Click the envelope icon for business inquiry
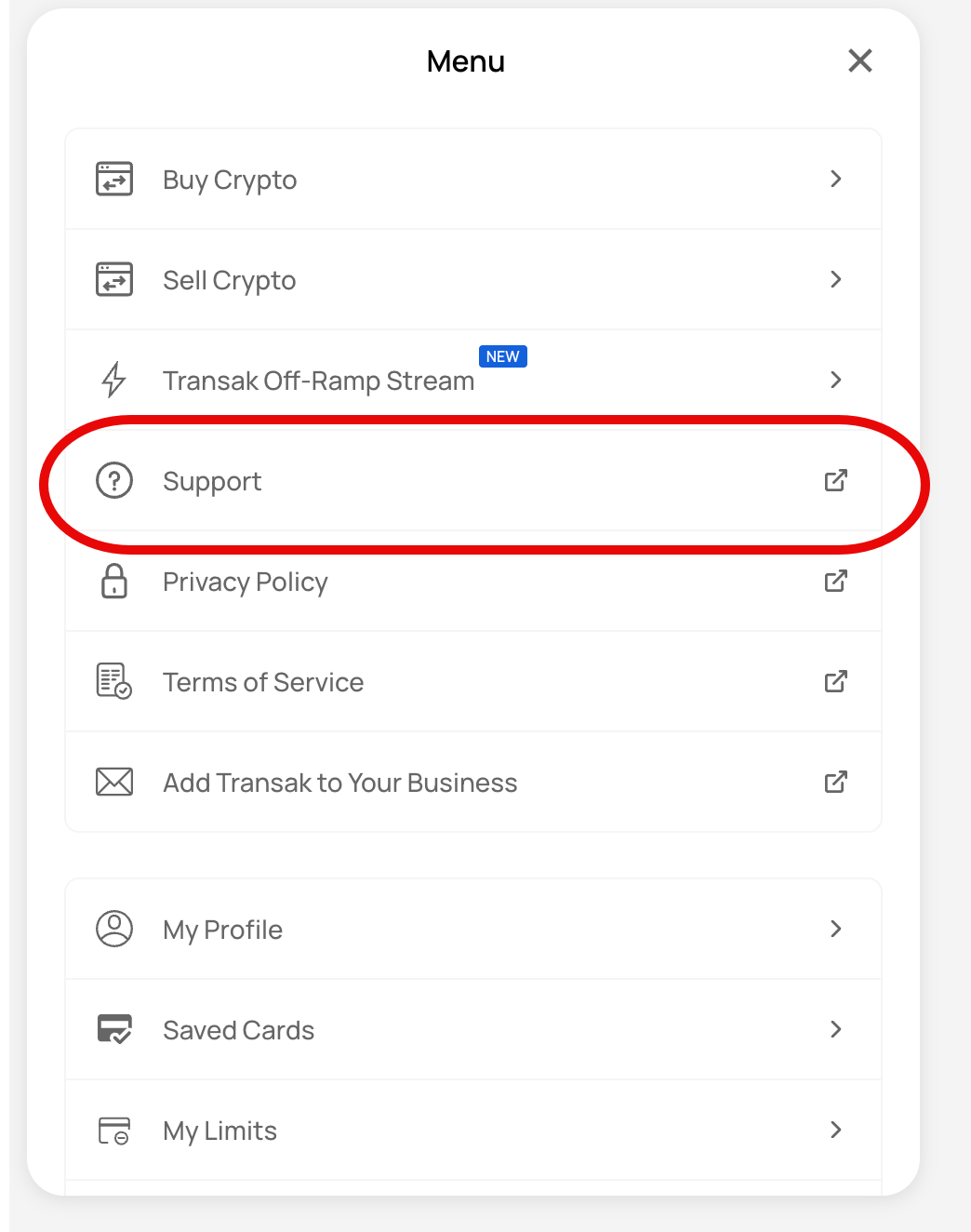This screenshot has width=971, height=1232. (114, 782)
